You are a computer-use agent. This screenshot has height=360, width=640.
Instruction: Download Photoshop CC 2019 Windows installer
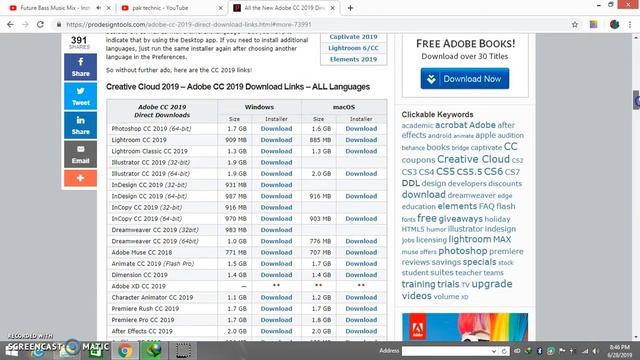pos(276,129)
